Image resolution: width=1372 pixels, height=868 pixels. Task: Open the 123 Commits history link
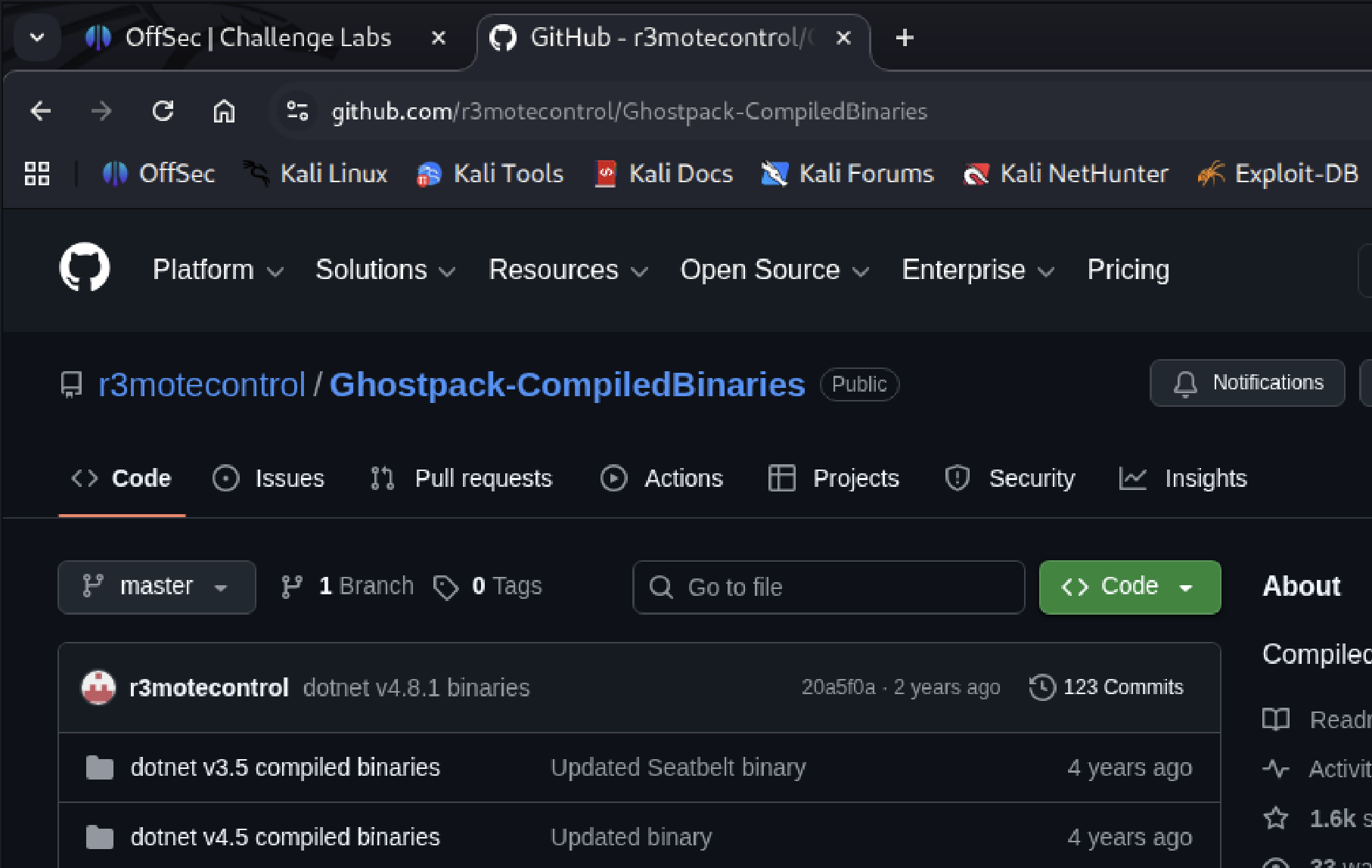point(1107,687)
